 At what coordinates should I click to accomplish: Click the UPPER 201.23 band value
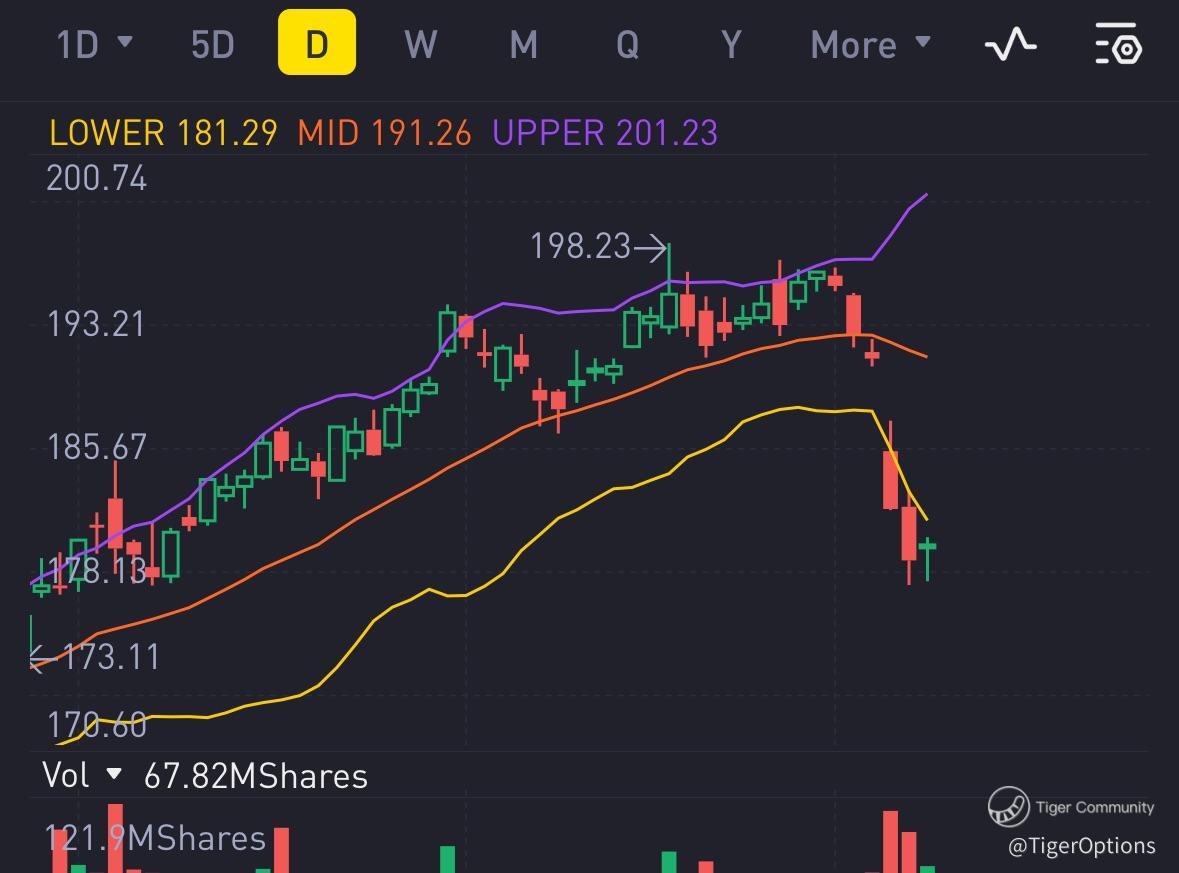pyautogui.click(x=605, y=133)
